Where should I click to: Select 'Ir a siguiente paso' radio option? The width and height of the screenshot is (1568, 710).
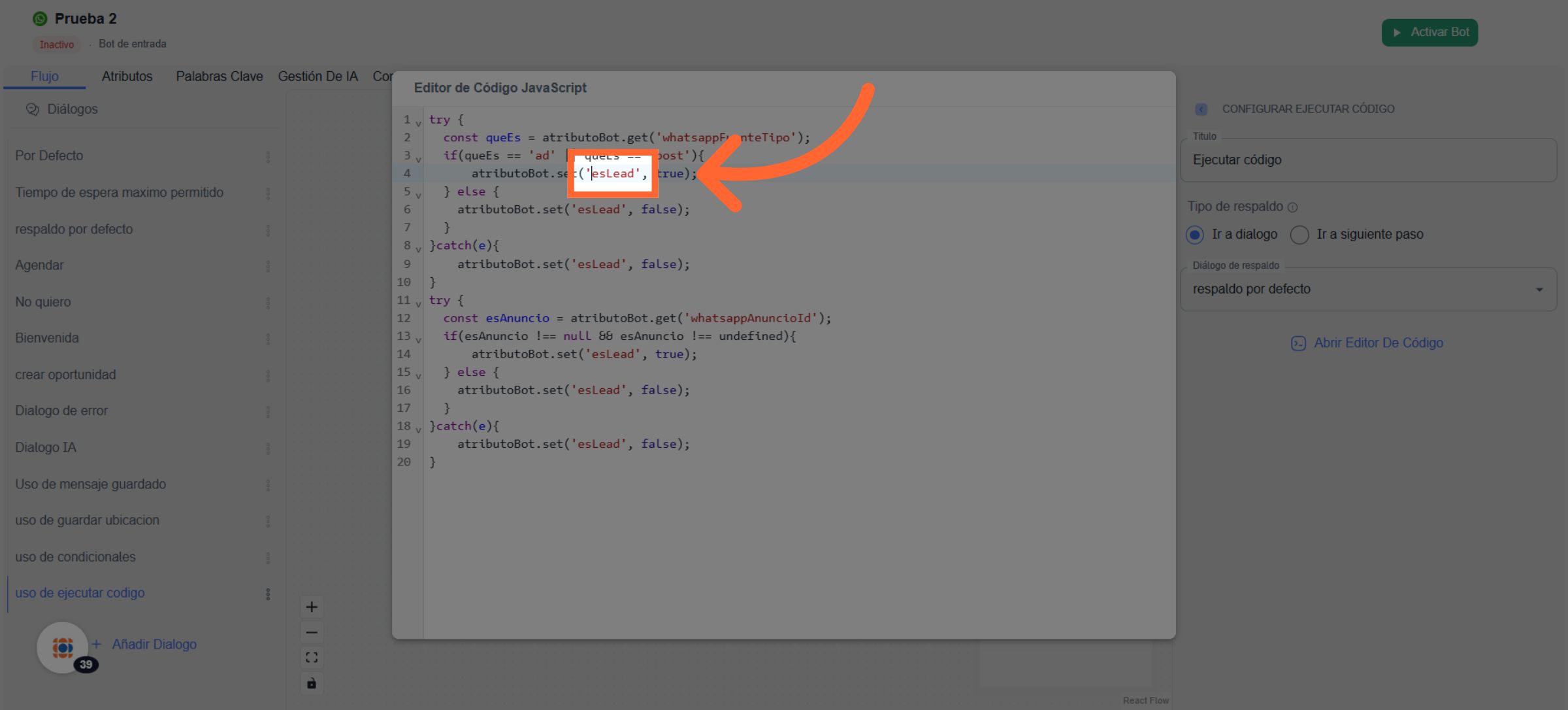tap(1299, 235)
